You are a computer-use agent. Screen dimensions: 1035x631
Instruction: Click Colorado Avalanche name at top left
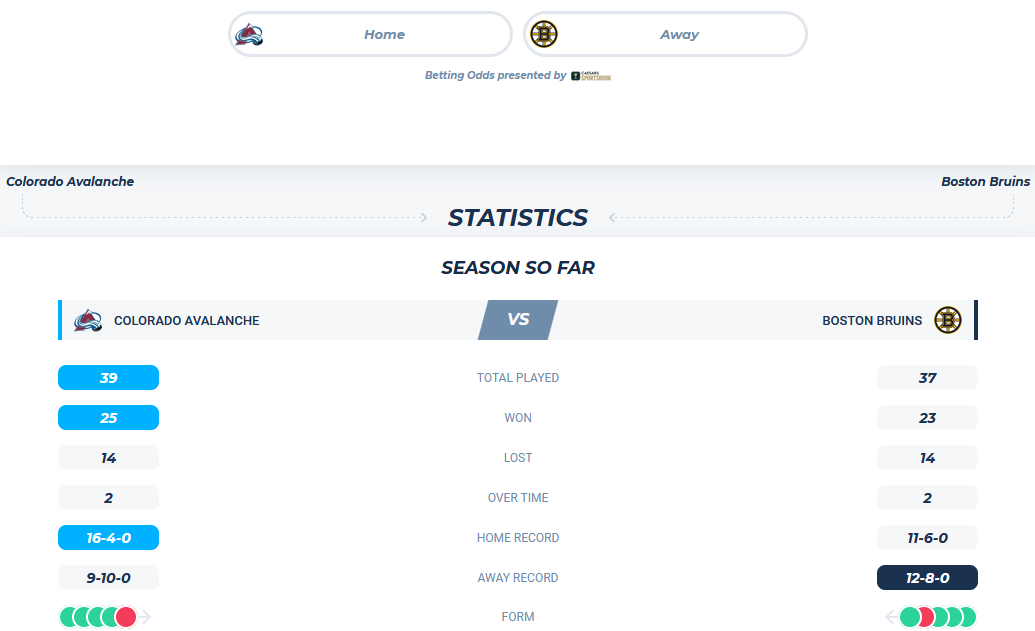70,182
